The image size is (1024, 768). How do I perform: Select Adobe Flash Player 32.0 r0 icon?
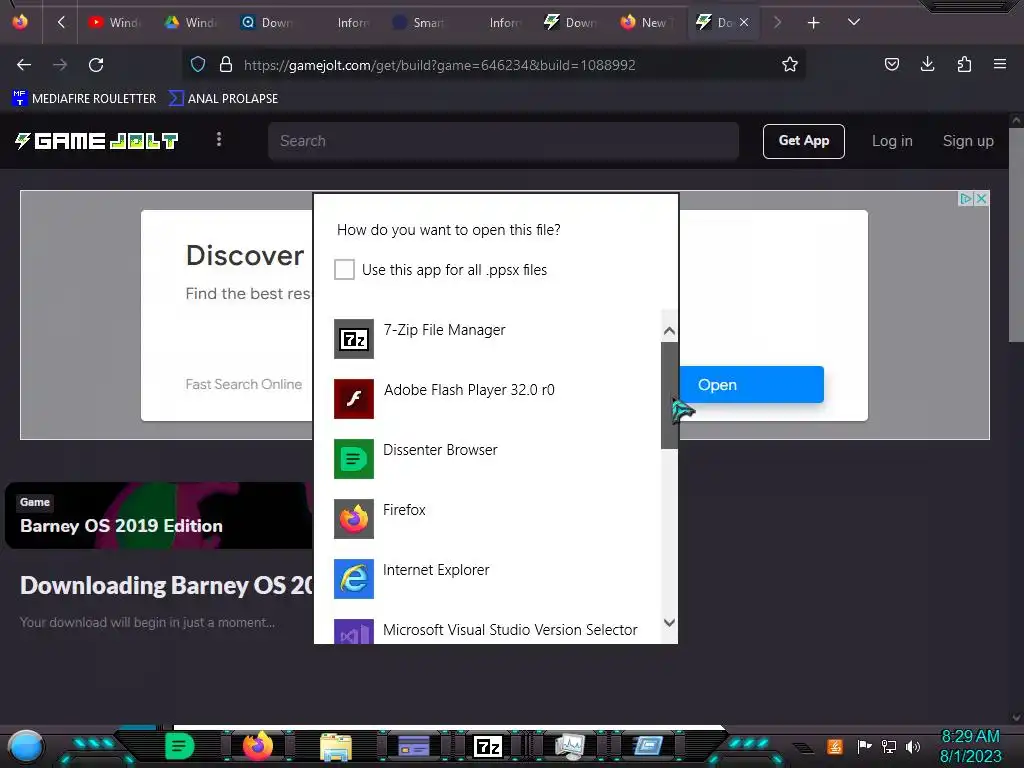(354, 399)
